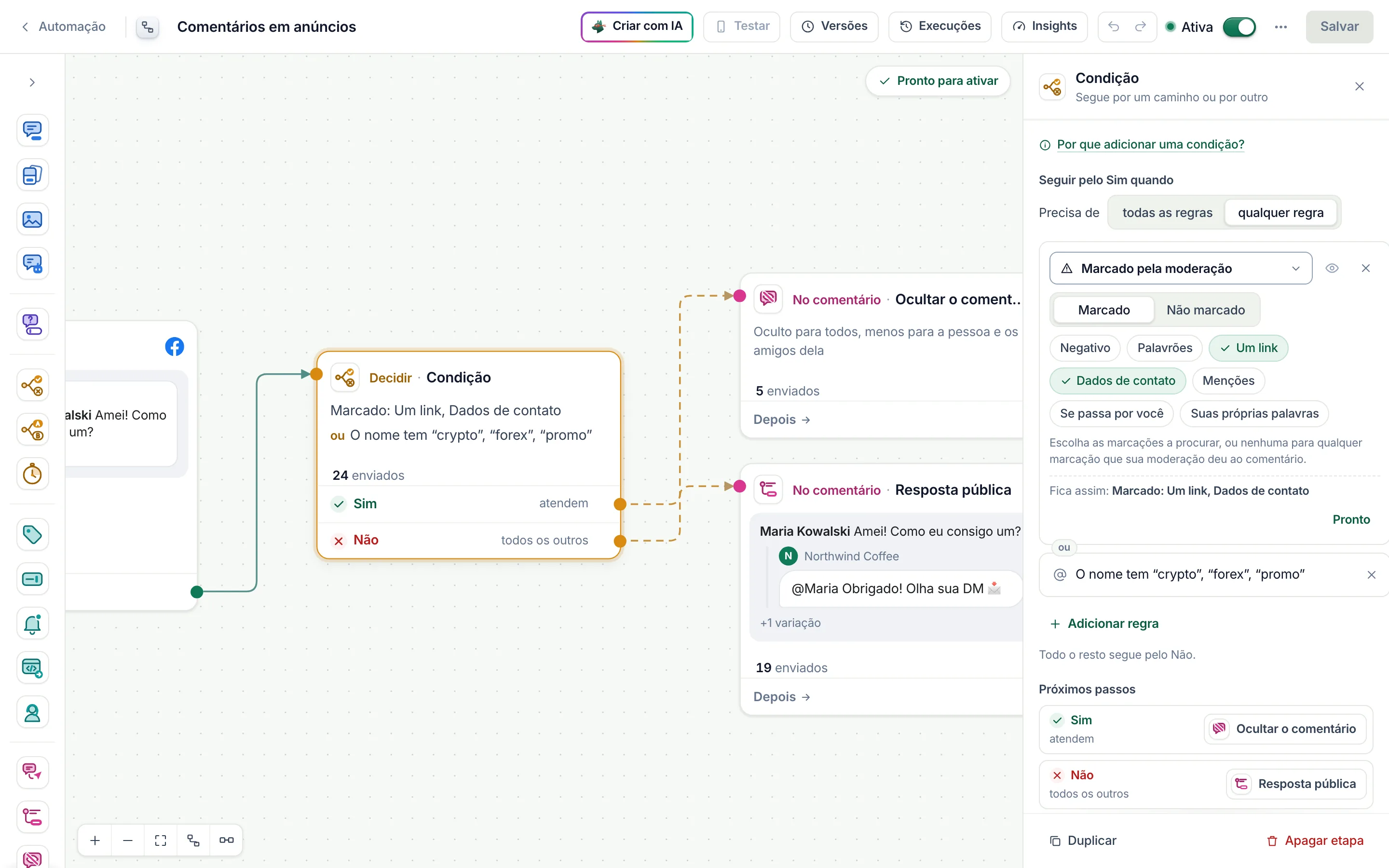
Task: Open 'Marcado pela moderação' dropdown
Action: (x=1181, y=268)
